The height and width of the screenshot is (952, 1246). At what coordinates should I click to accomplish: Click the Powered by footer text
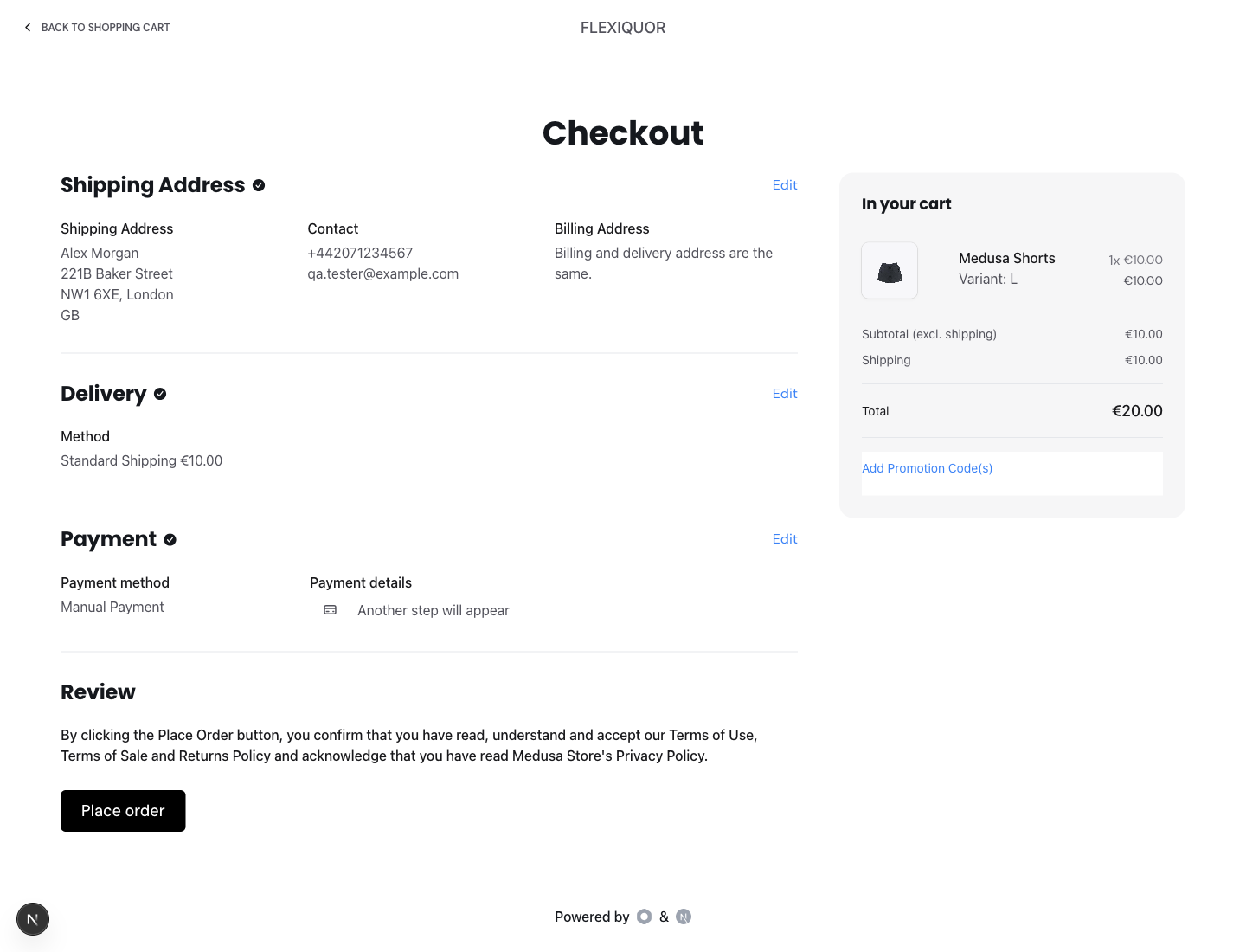tap(592, 917)
